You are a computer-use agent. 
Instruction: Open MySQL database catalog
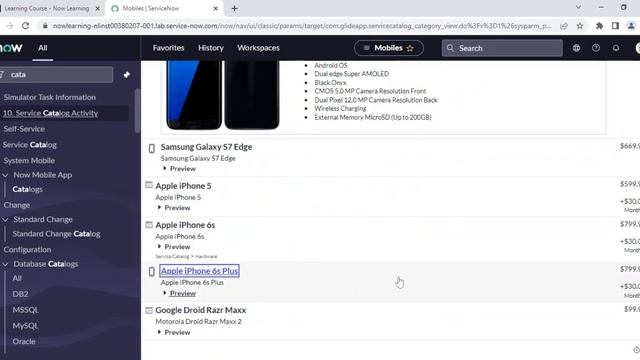pyautogui.click(x=25, y=326)
